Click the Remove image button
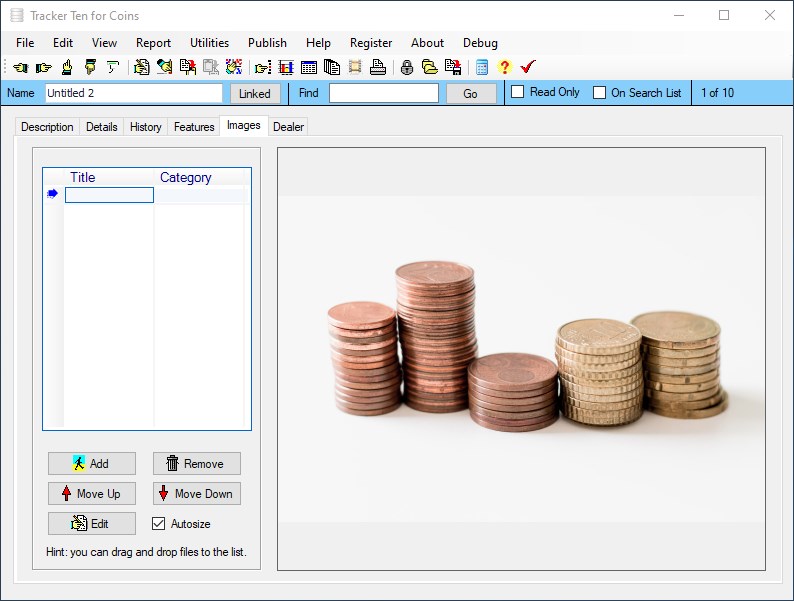 [x=196, y=463]
